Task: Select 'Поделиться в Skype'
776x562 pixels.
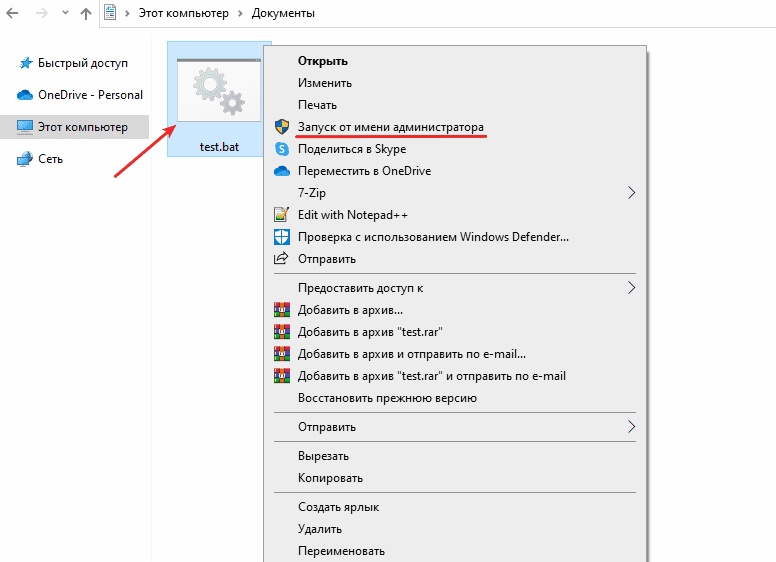Action: click(352, 149)
